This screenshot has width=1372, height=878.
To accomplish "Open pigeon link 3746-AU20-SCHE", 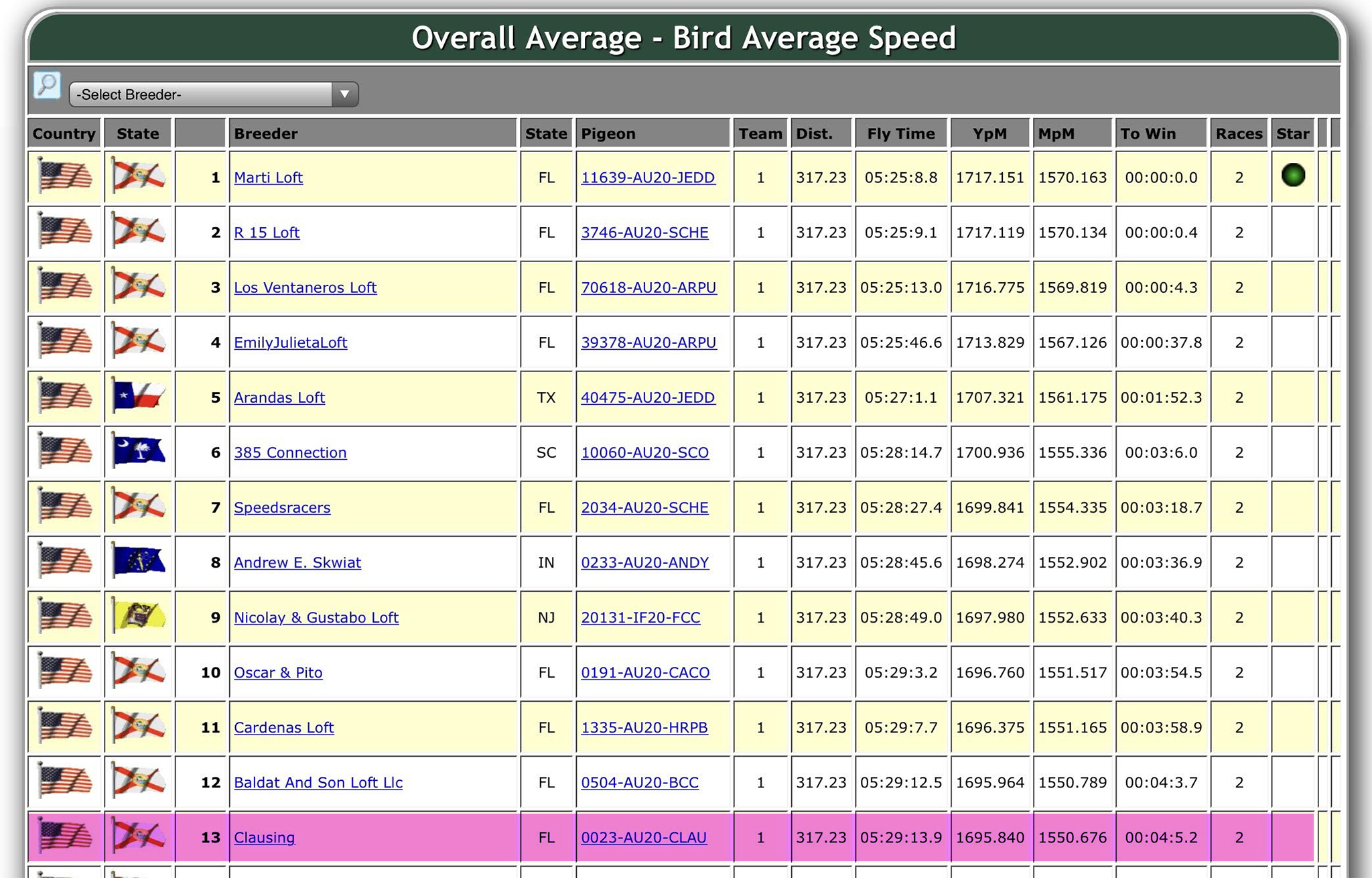I will click(644, 233).
